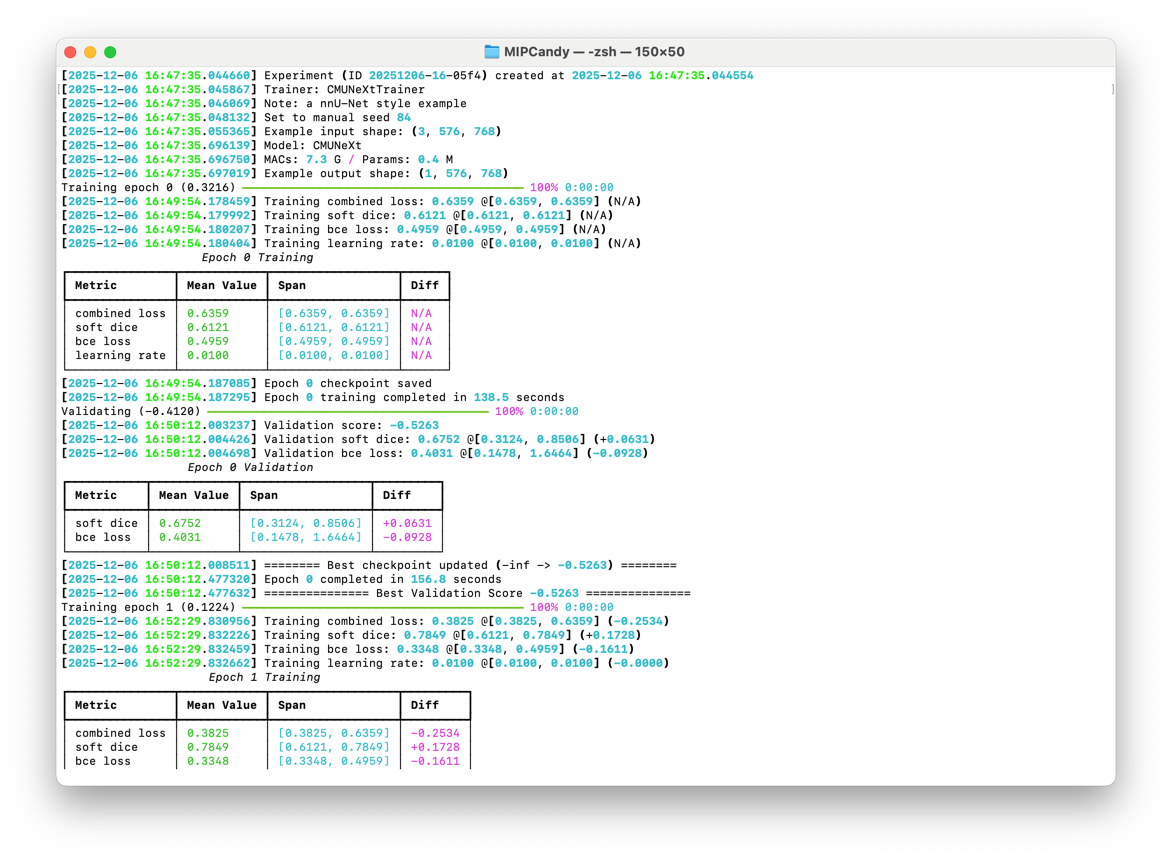Click the Diff column header
Viewport: 1172px width, 860px height.
tap(424, 285)
